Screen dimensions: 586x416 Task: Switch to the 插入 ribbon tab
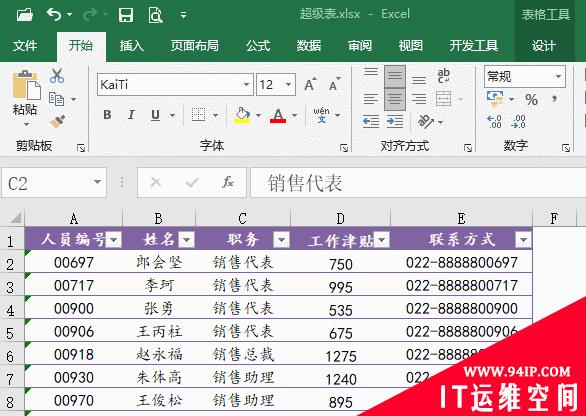(132, 46)
